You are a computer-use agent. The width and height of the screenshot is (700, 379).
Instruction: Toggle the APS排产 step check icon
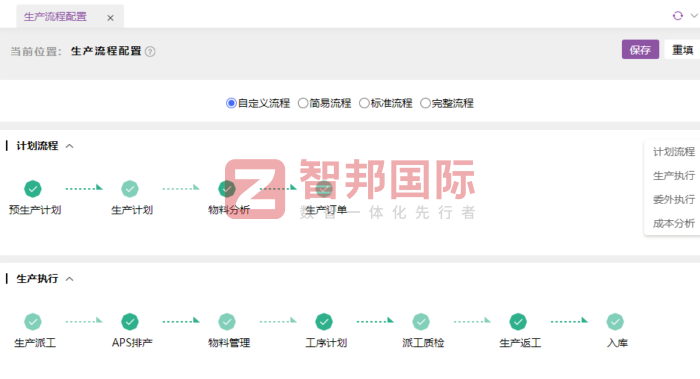click(x=130, y=321)
